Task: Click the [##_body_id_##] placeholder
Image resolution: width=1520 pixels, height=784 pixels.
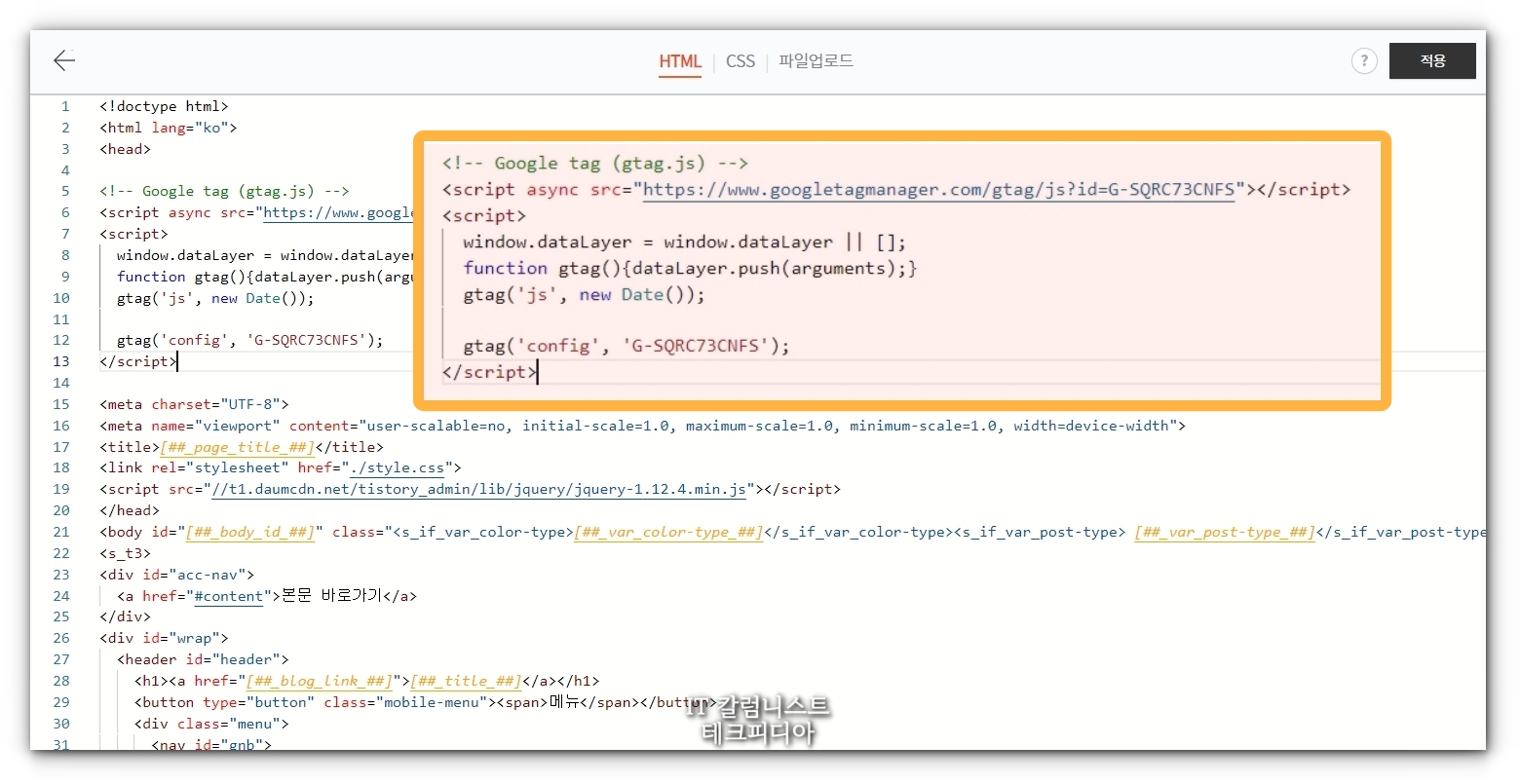Action: pyautogui.click(x=250, y=532)
